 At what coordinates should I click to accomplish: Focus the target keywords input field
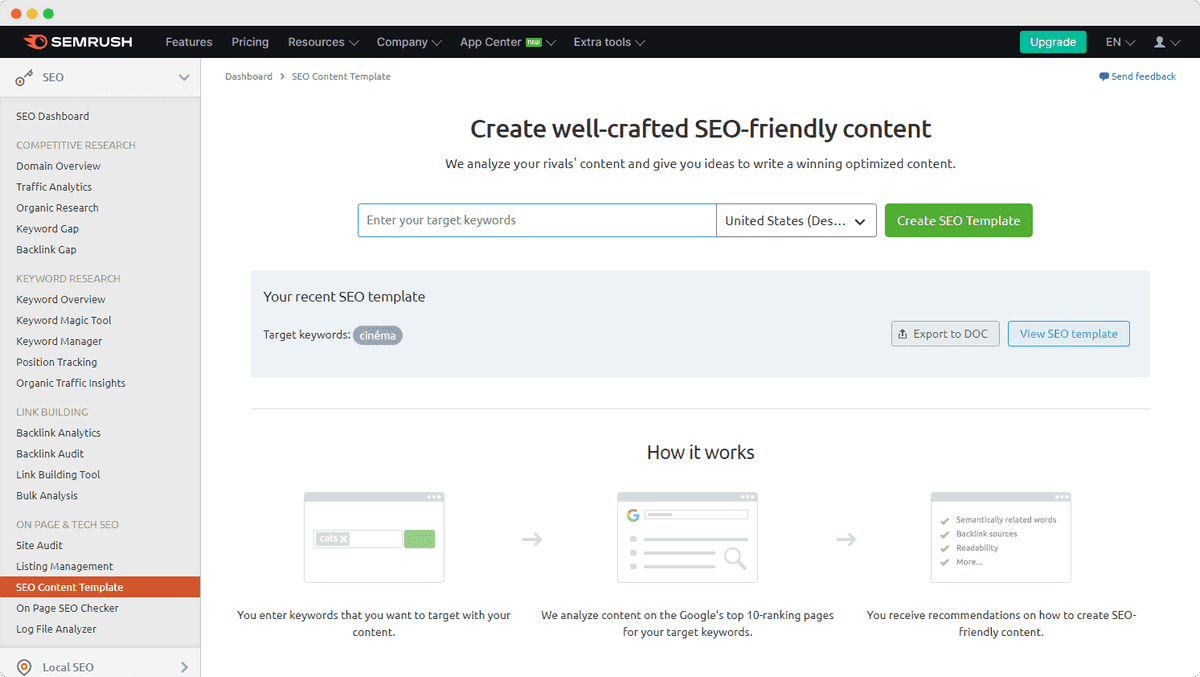(x=537, y=220)
